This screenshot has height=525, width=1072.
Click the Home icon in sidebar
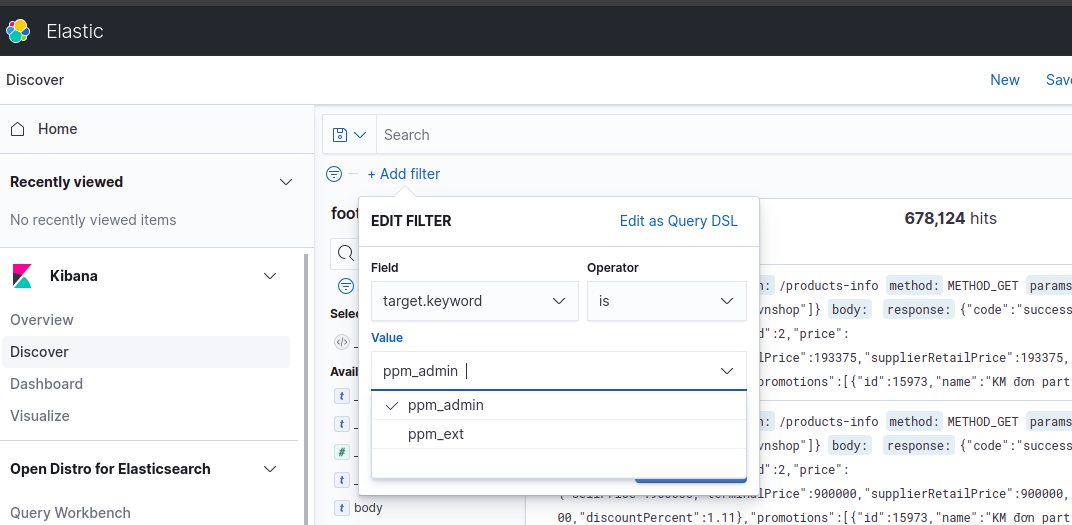[x=18, y=129]
